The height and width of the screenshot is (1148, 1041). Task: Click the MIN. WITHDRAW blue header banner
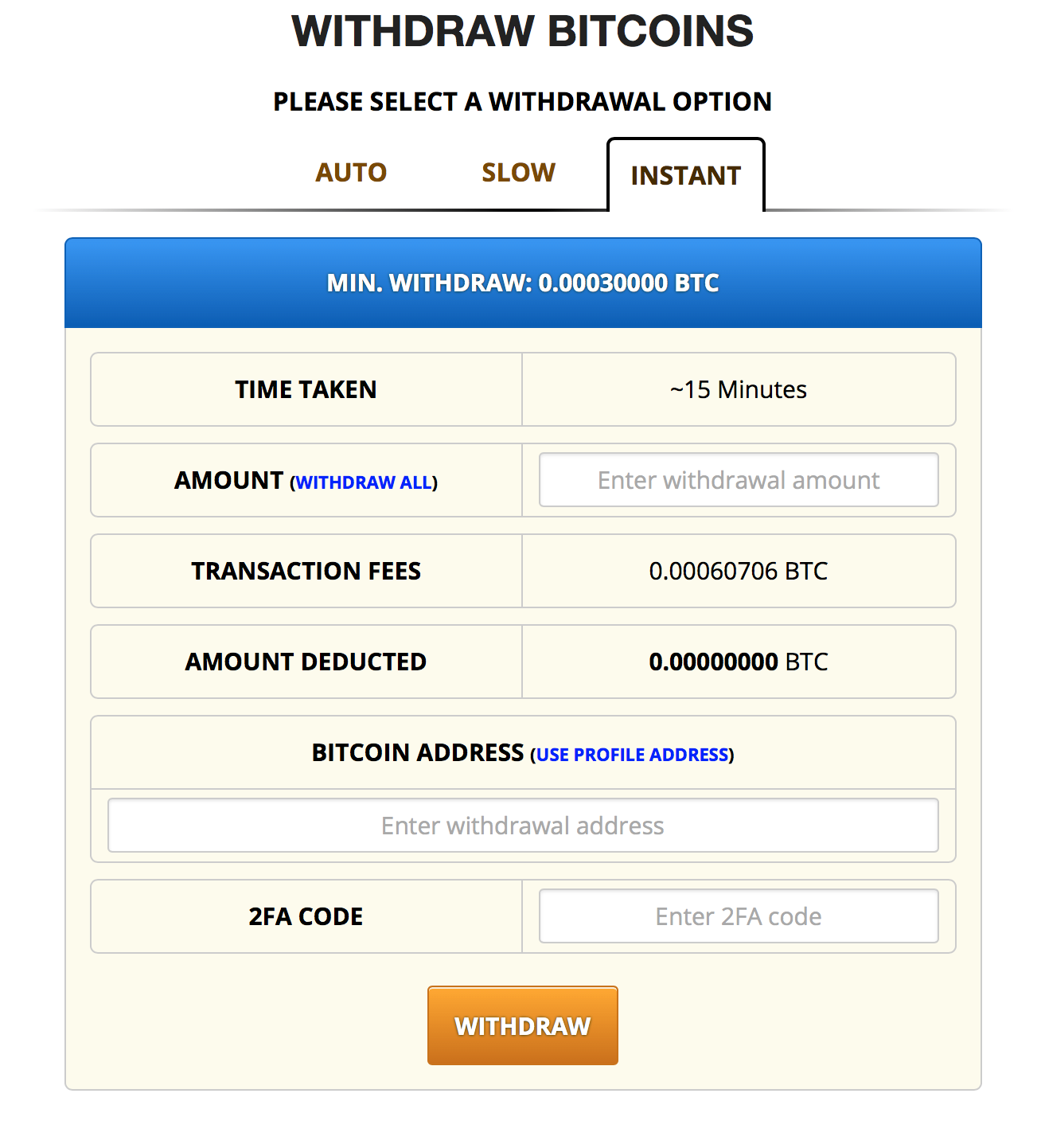(x=523, y=283)
